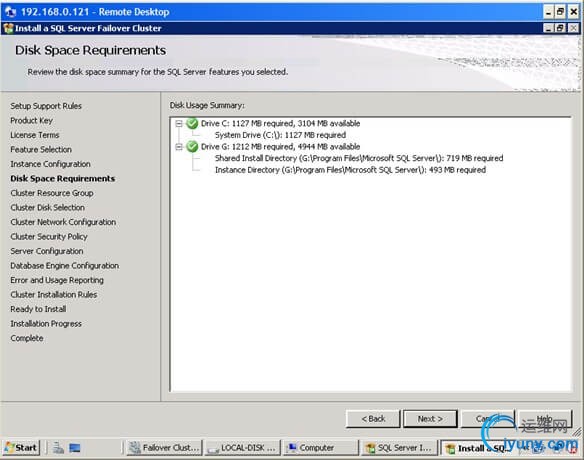Select the Shared Install Directory row
Viewport: 584px width, 460px height.
pyautogui.click(x=359, y=158)
